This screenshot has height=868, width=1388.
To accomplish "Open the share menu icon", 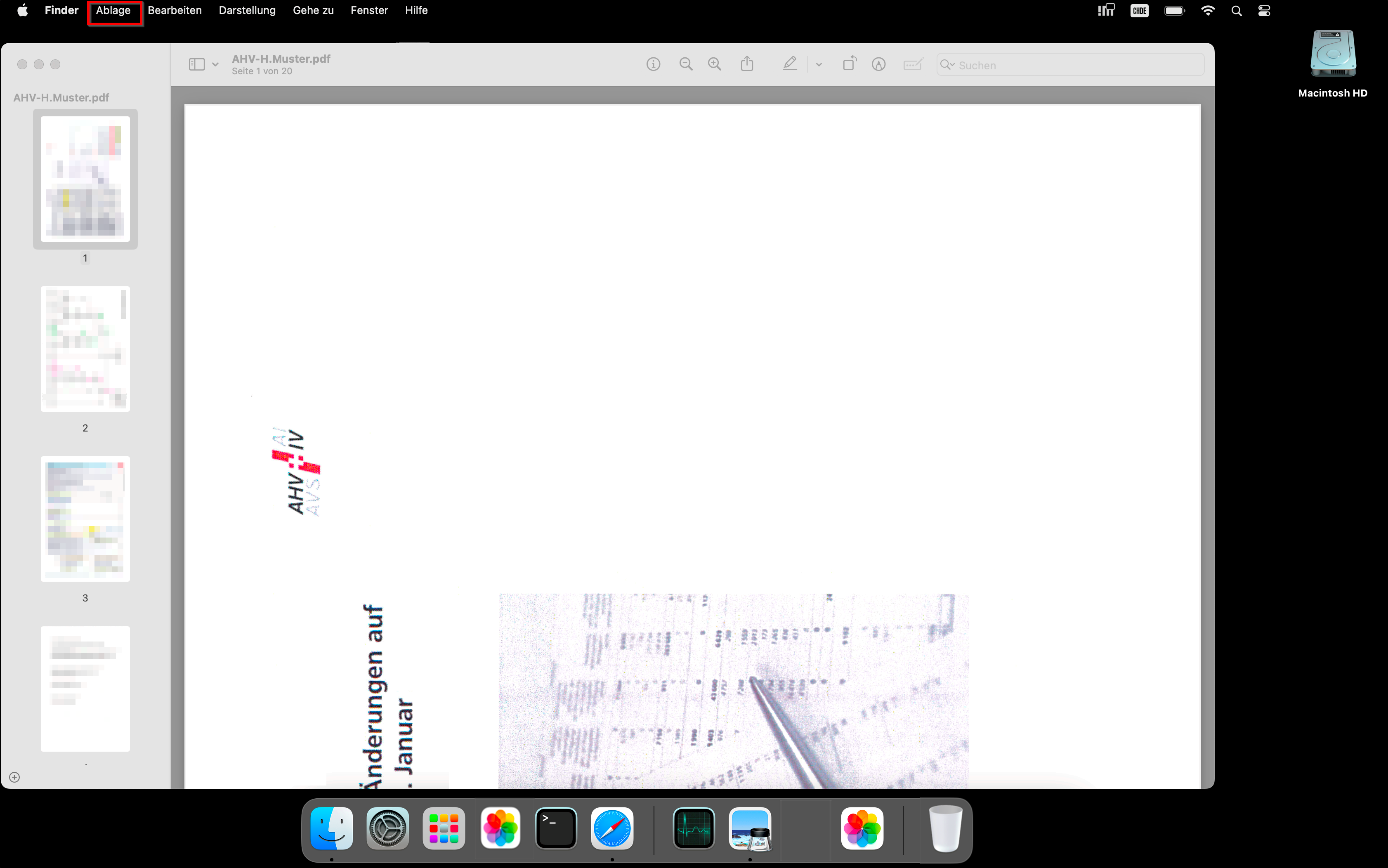I will tap(747, 64).
